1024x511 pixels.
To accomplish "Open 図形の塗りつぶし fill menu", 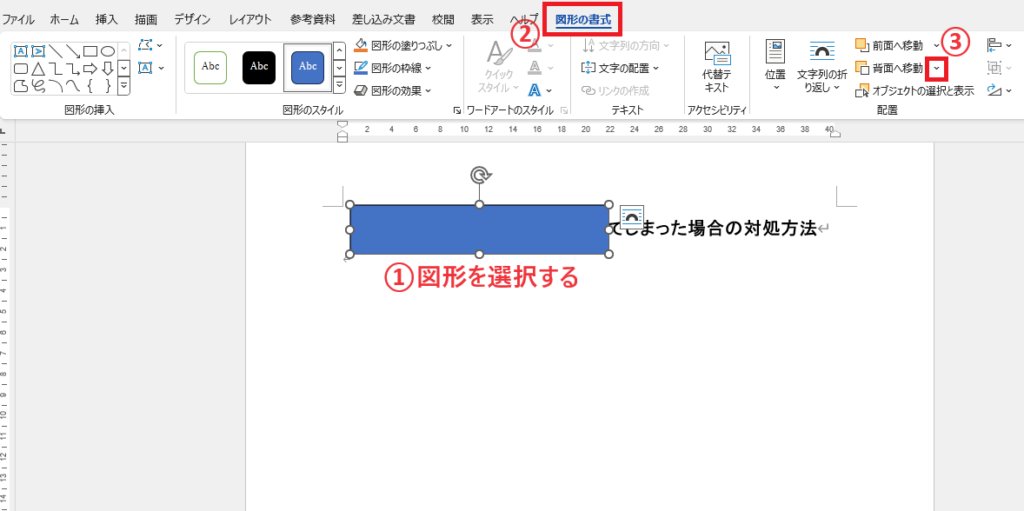I will (402, 46).
